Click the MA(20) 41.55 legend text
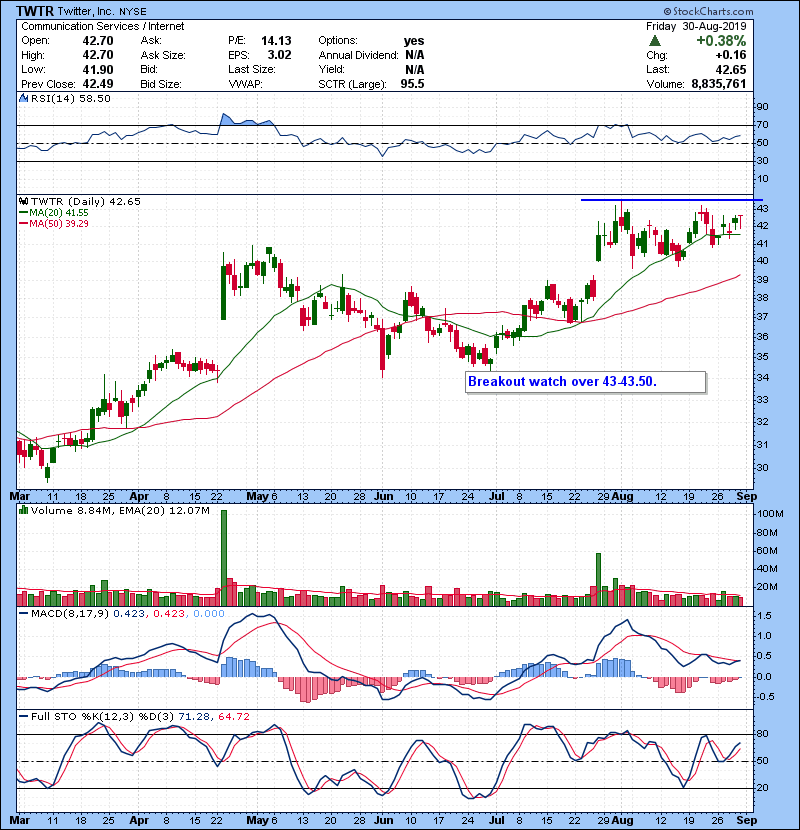This screenshot has width=800, height=830. point(59,213)
